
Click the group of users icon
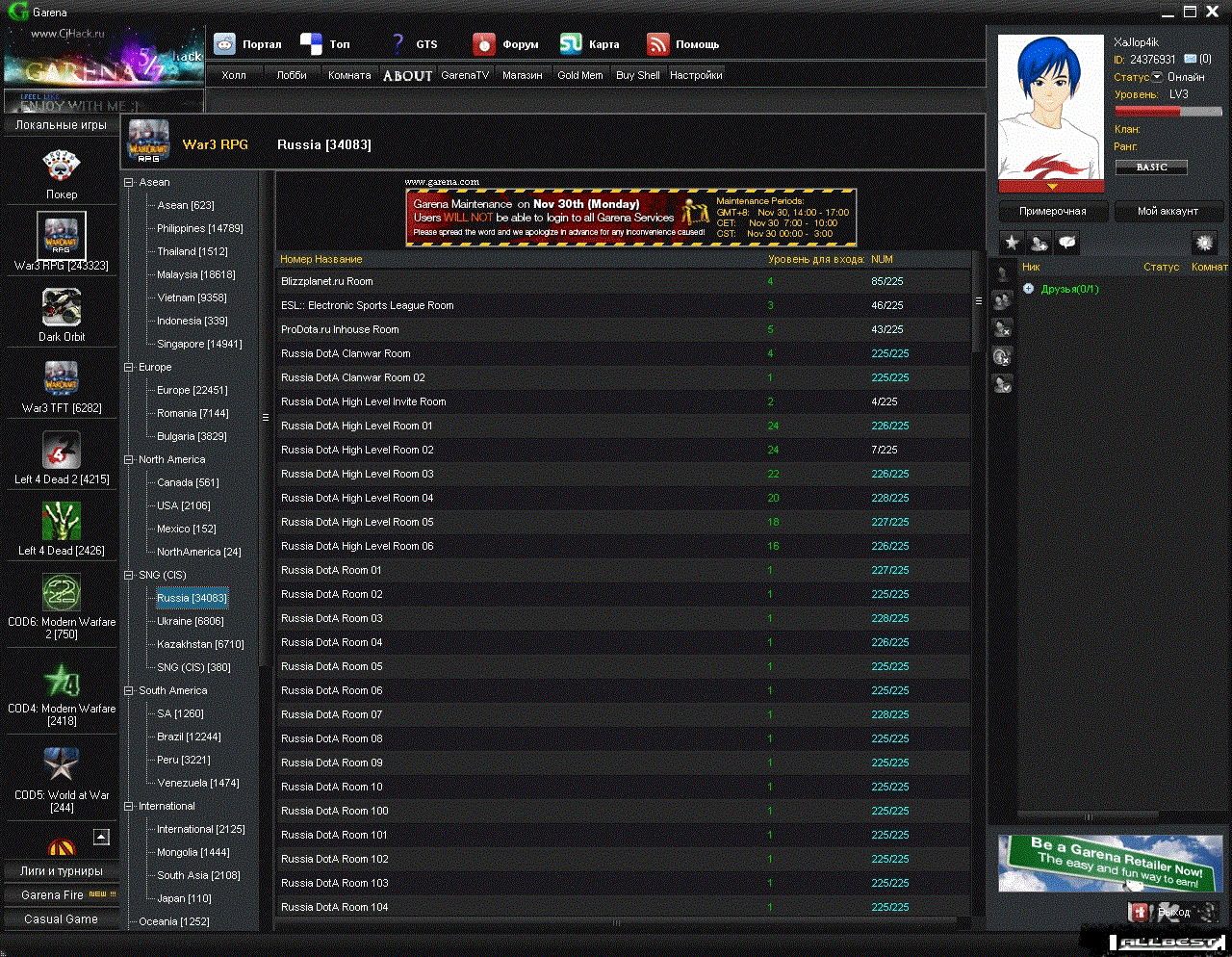click(1002, 301)
